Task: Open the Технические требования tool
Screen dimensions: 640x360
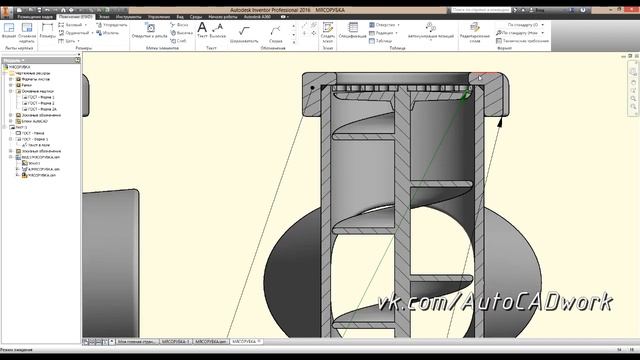Action: tap(522, 41)
